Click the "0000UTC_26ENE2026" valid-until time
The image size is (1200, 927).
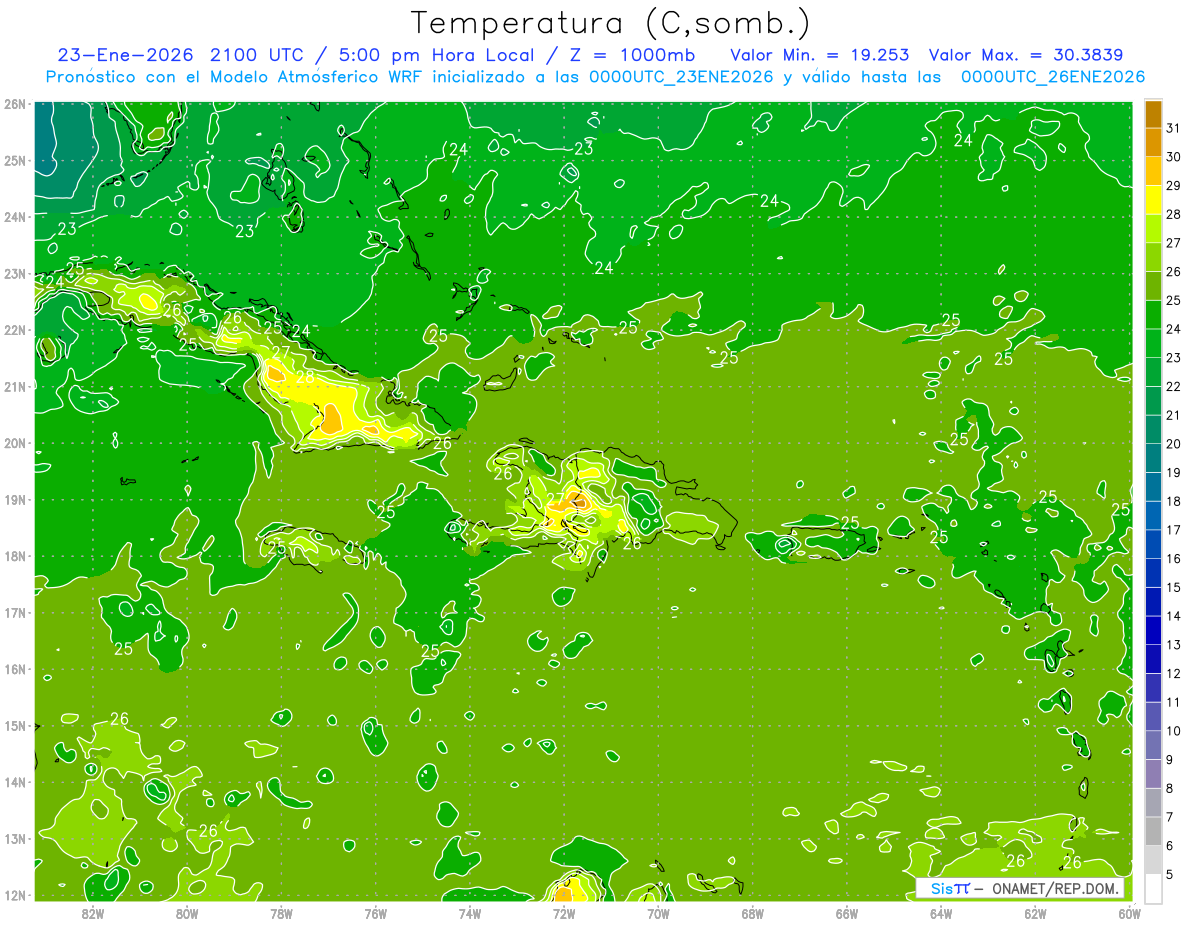(x=1052, y=77)
